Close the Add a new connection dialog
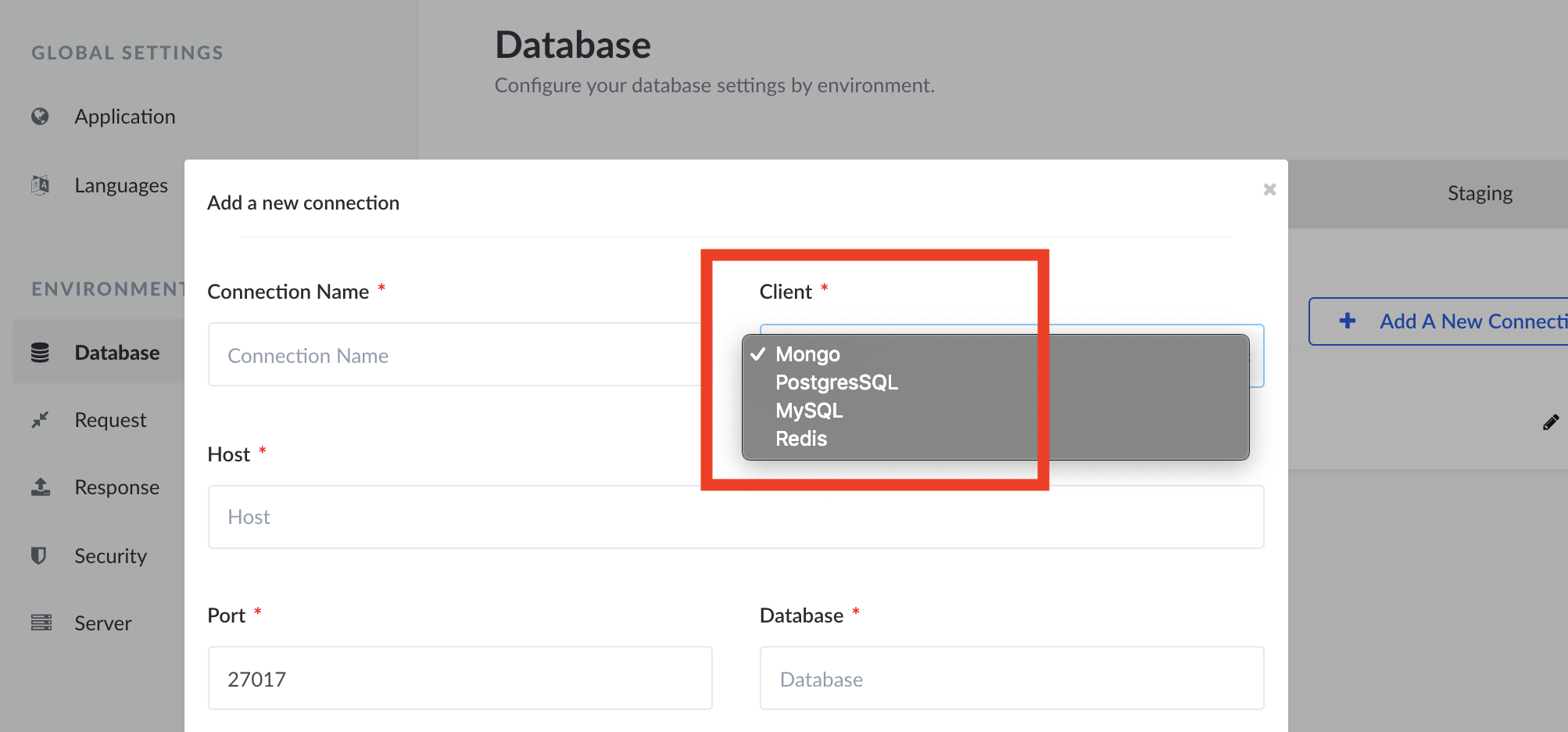1568x732 pixels. (1269, 189)
